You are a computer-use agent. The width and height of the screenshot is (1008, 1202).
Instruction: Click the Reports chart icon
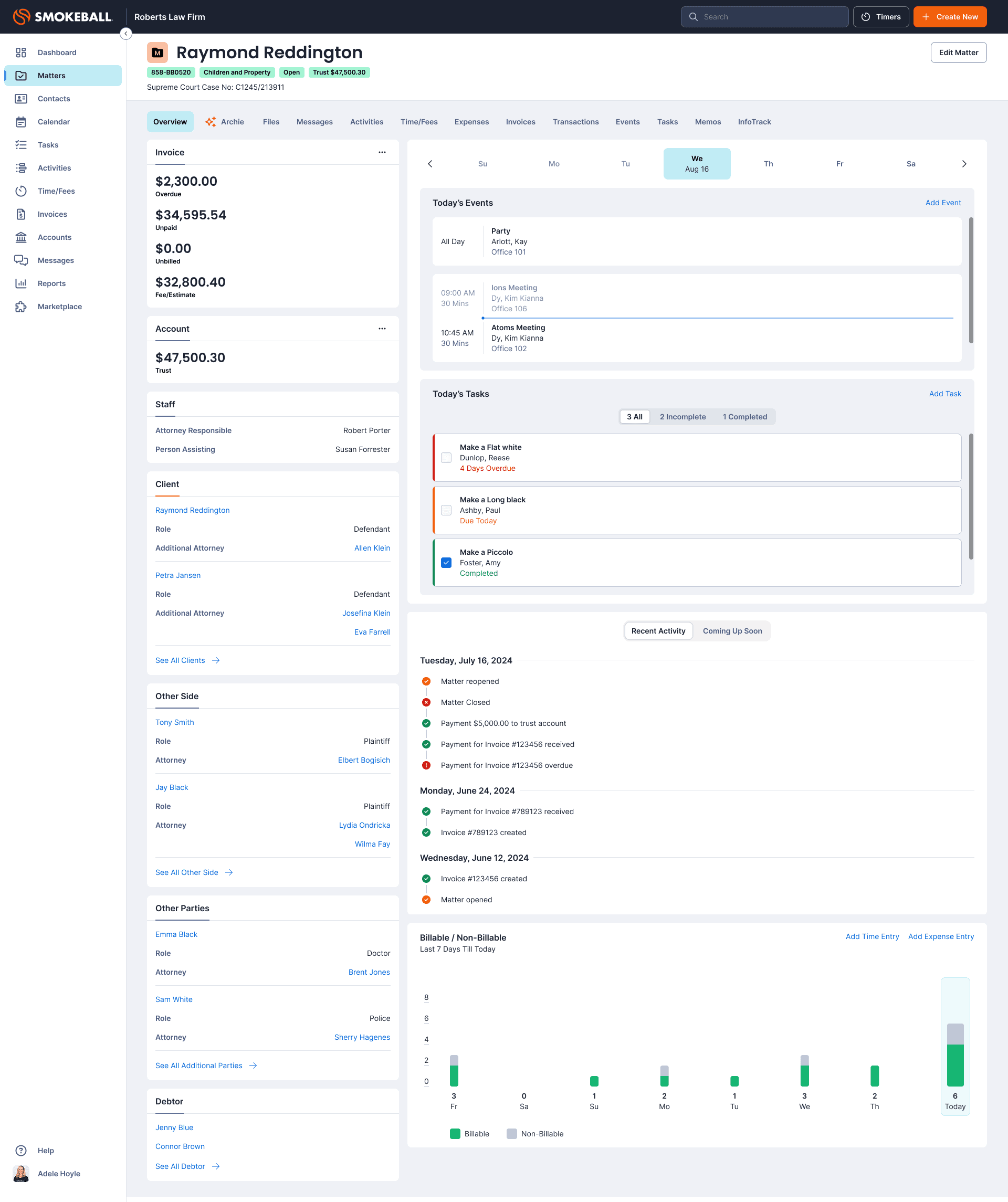21,283
